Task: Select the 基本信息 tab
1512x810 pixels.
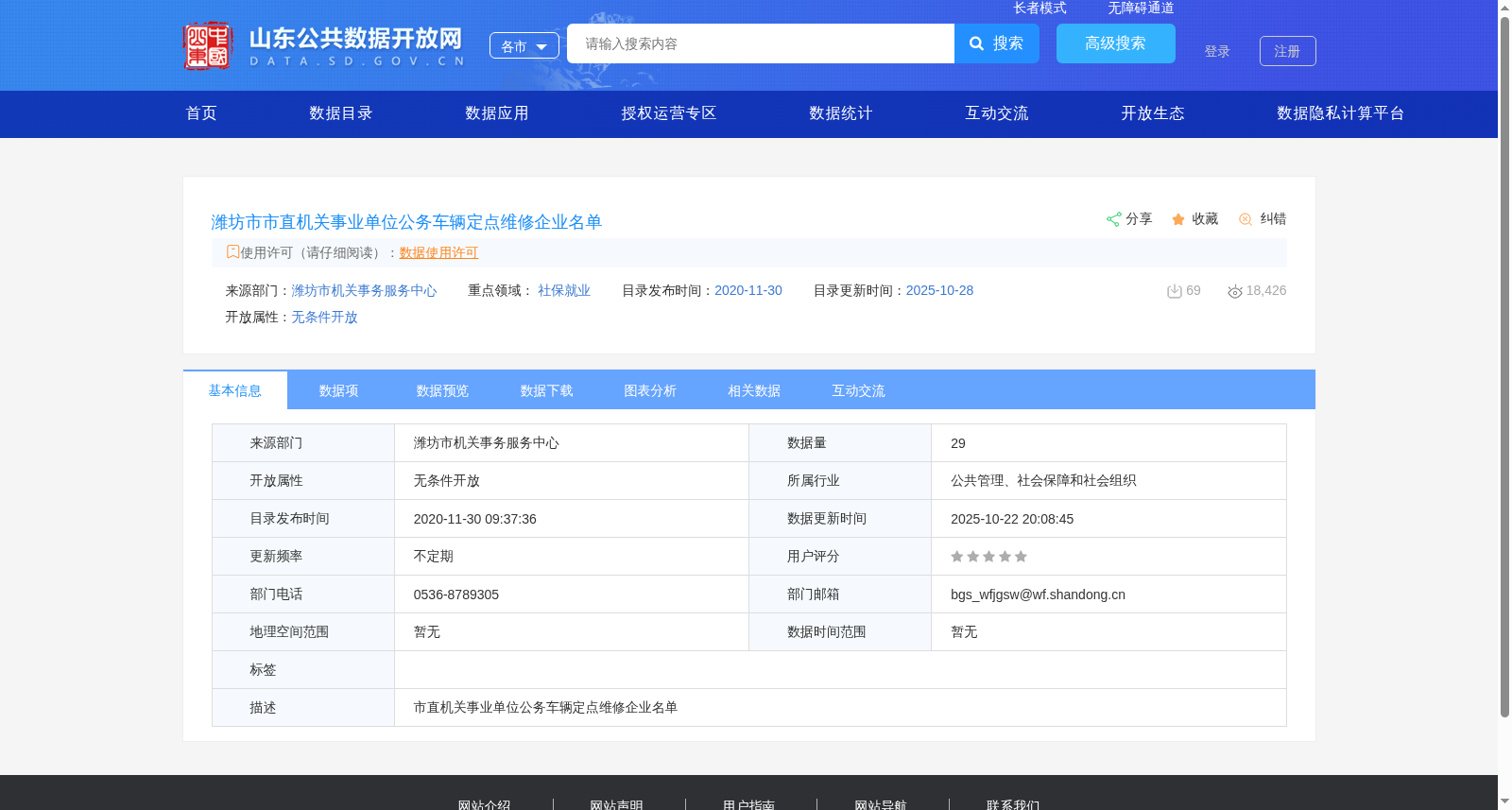Action: (235, 390)
